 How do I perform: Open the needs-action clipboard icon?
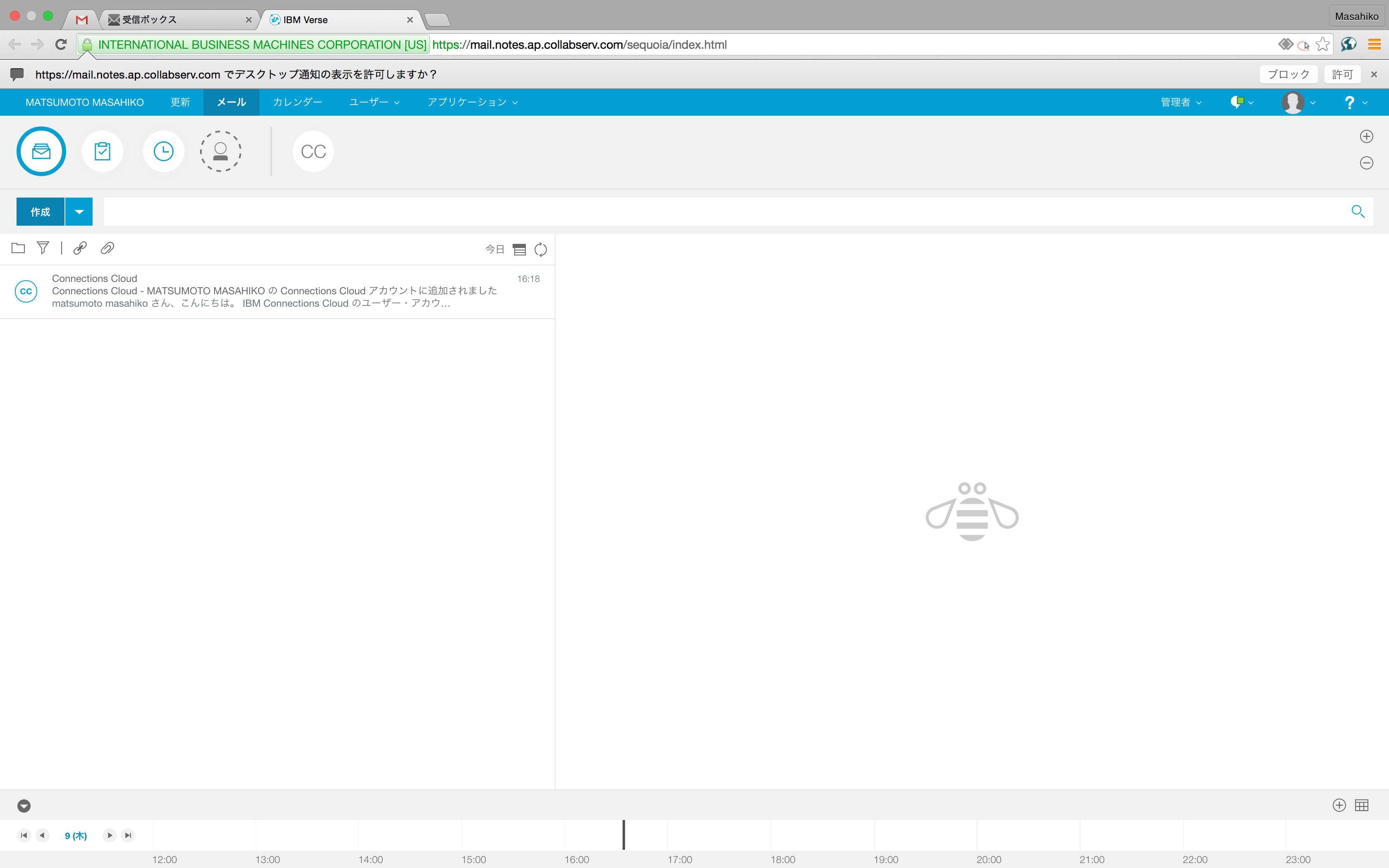click(x=102, y=152)
